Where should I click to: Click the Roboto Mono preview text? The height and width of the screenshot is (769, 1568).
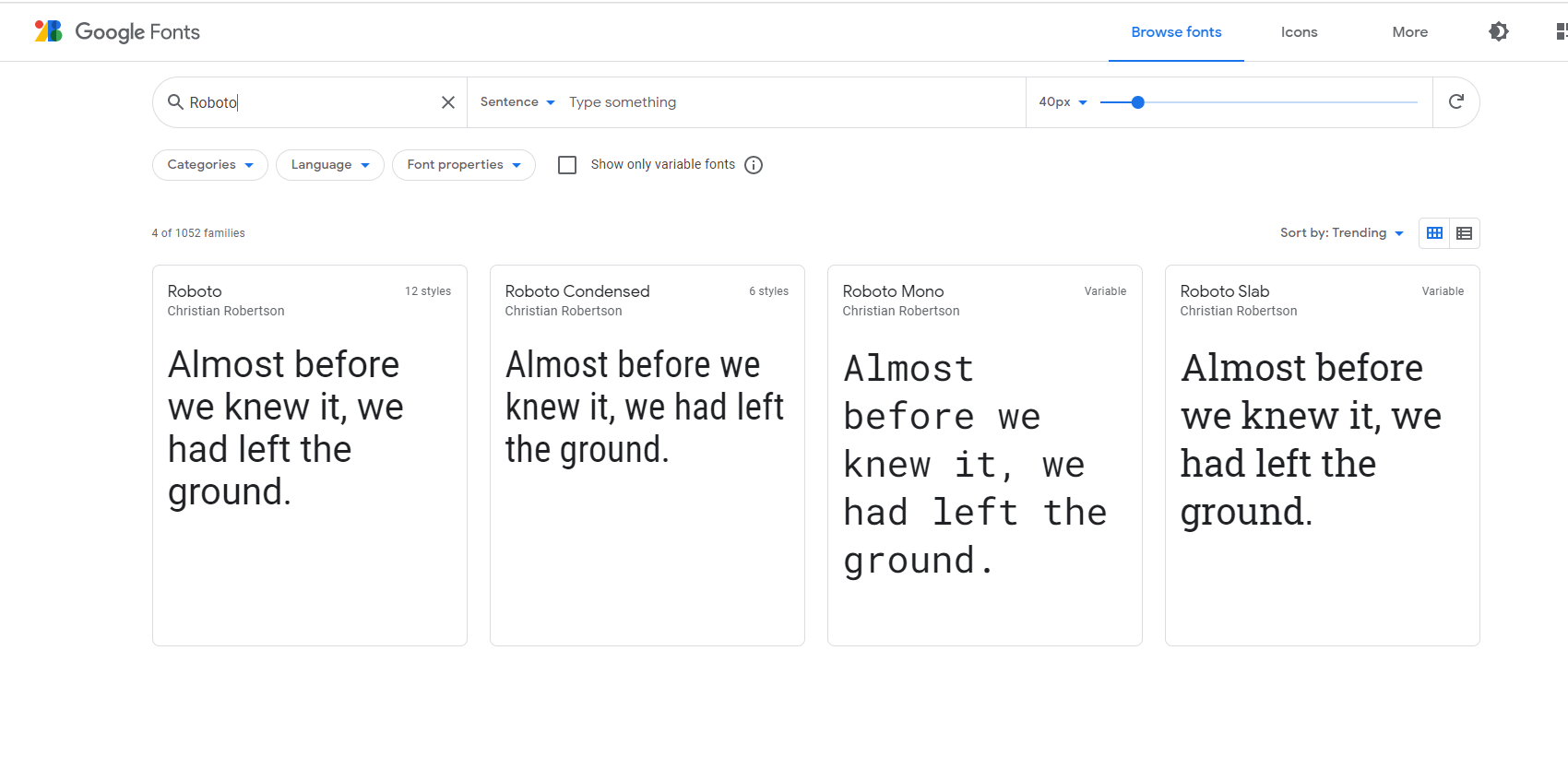975,465
